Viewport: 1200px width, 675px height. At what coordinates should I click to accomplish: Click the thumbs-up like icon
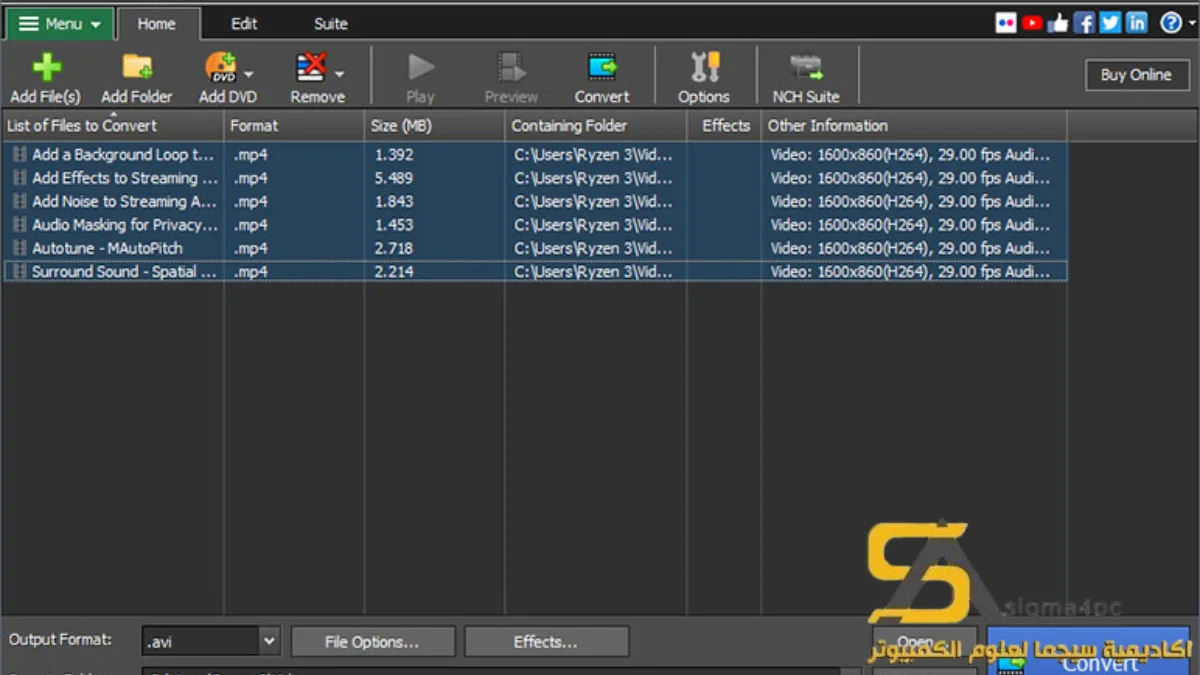1058,23
